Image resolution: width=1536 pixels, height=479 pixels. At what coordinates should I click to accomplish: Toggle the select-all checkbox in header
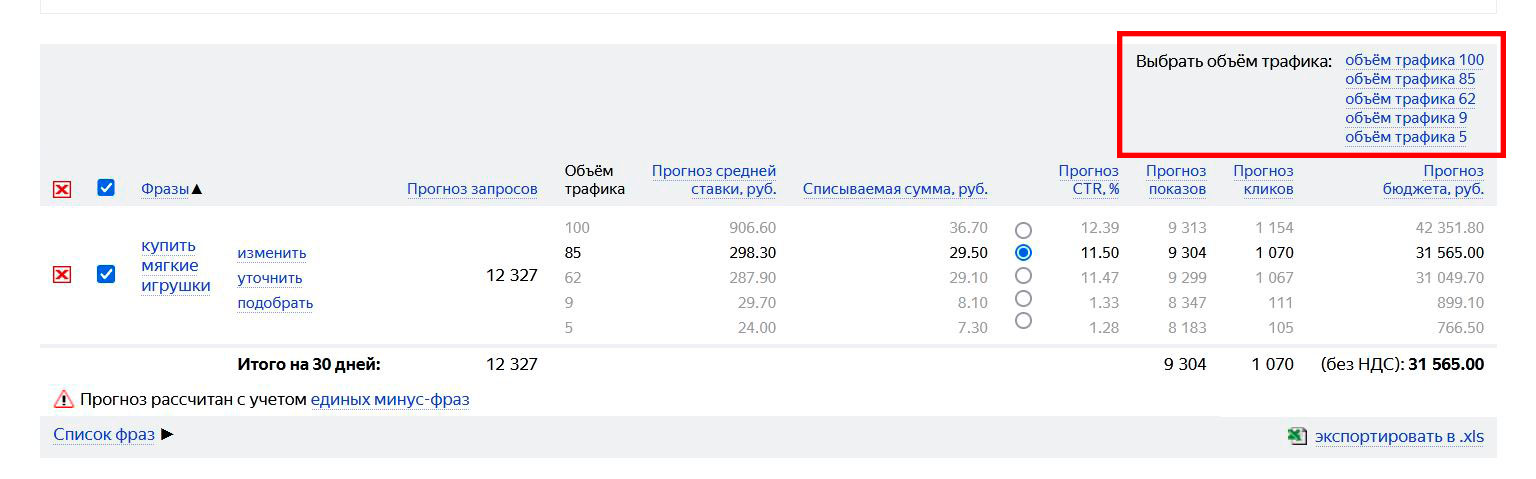pyautogui.click(x=106, y=188)
